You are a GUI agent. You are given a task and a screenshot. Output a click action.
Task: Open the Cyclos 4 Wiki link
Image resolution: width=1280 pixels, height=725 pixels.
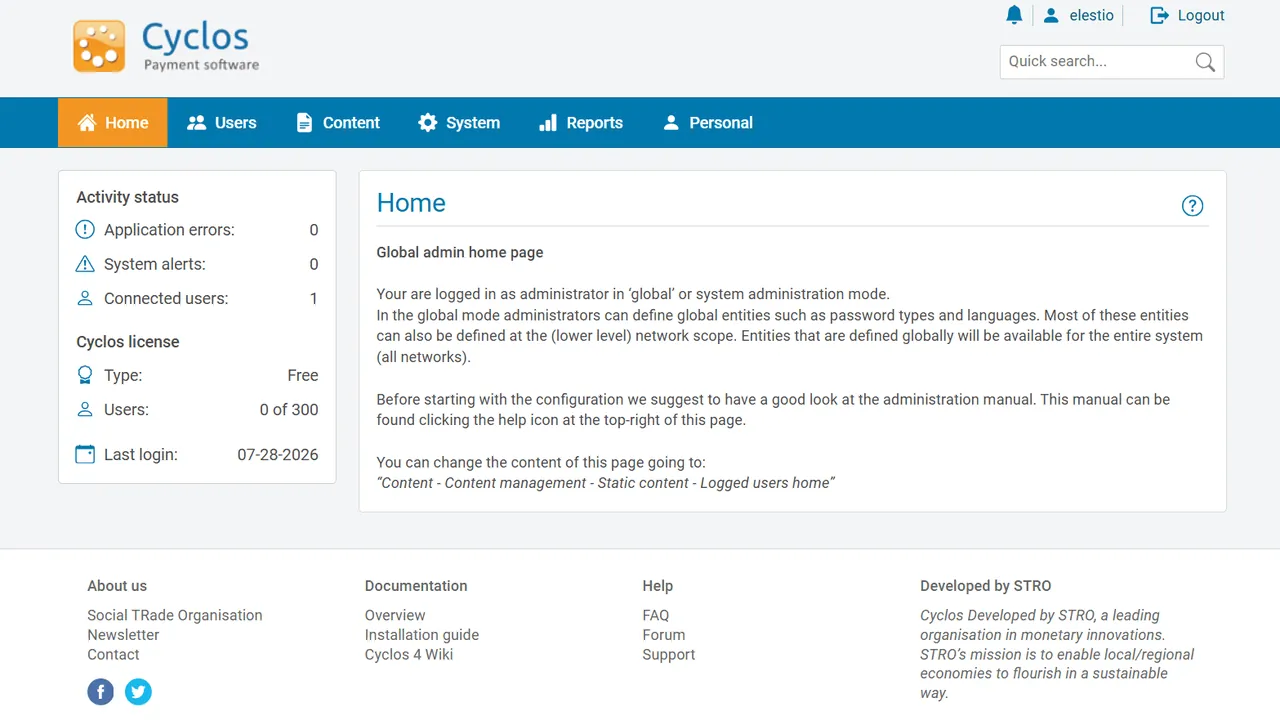[409, 655]
